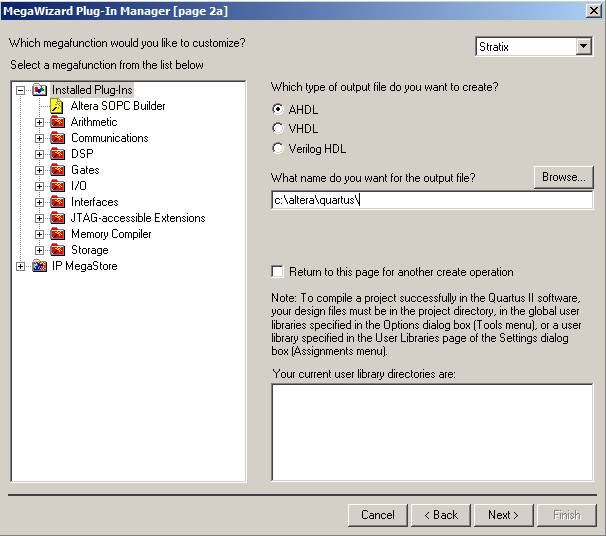This screenshot has width=606, height=536.
Task: Click the output file name text field
Action: (x=432, y=200)
